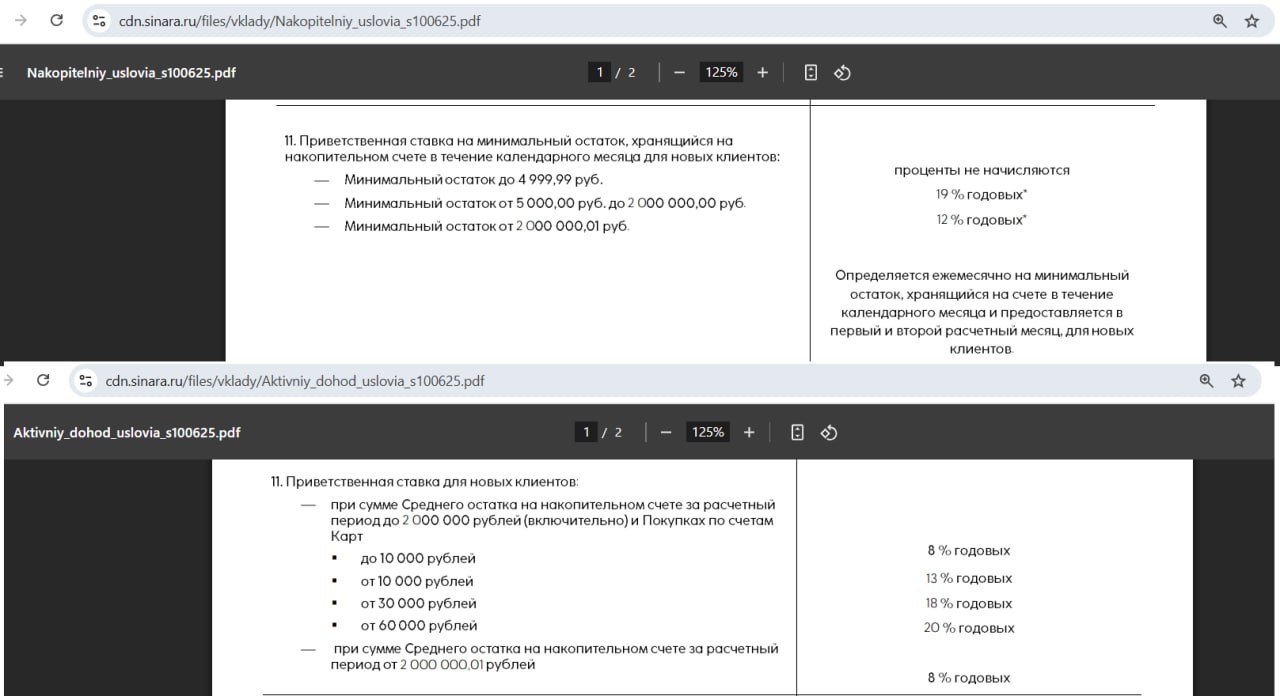Bookmark the Nakopitelniy PDF with the star
This screenshot has height=696, width=1280.
1252,20
